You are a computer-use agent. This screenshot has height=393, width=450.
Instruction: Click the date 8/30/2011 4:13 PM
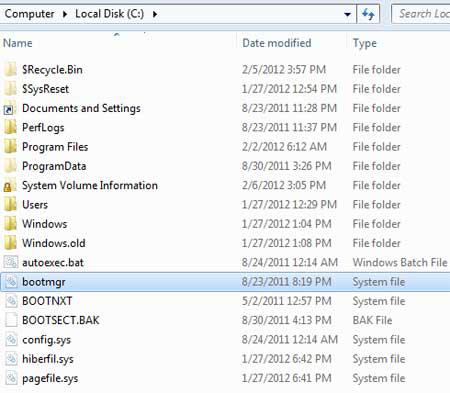(287, 320)
